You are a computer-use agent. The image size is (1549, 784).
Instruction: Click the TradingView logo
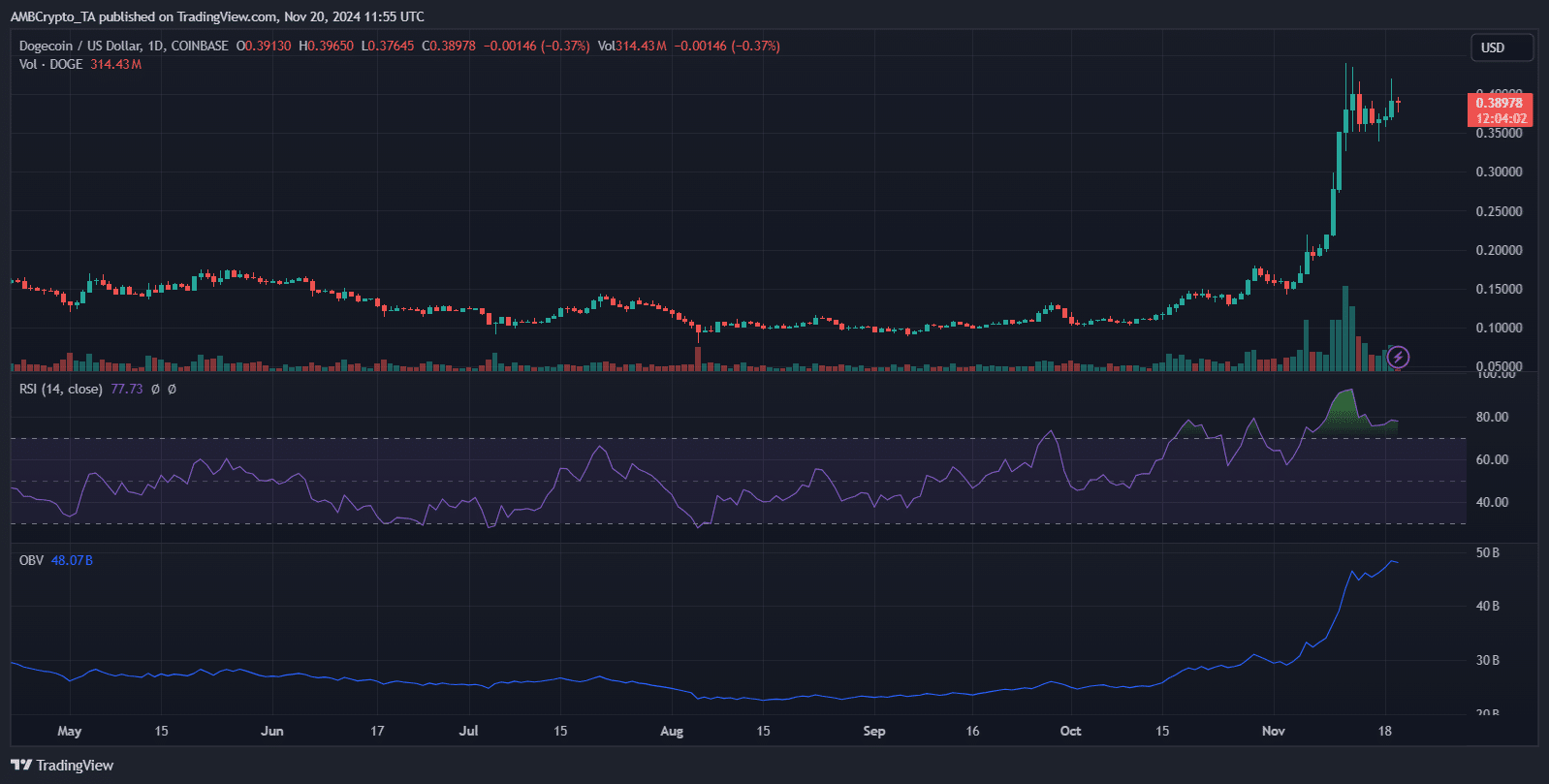click(x=62, y=766)
